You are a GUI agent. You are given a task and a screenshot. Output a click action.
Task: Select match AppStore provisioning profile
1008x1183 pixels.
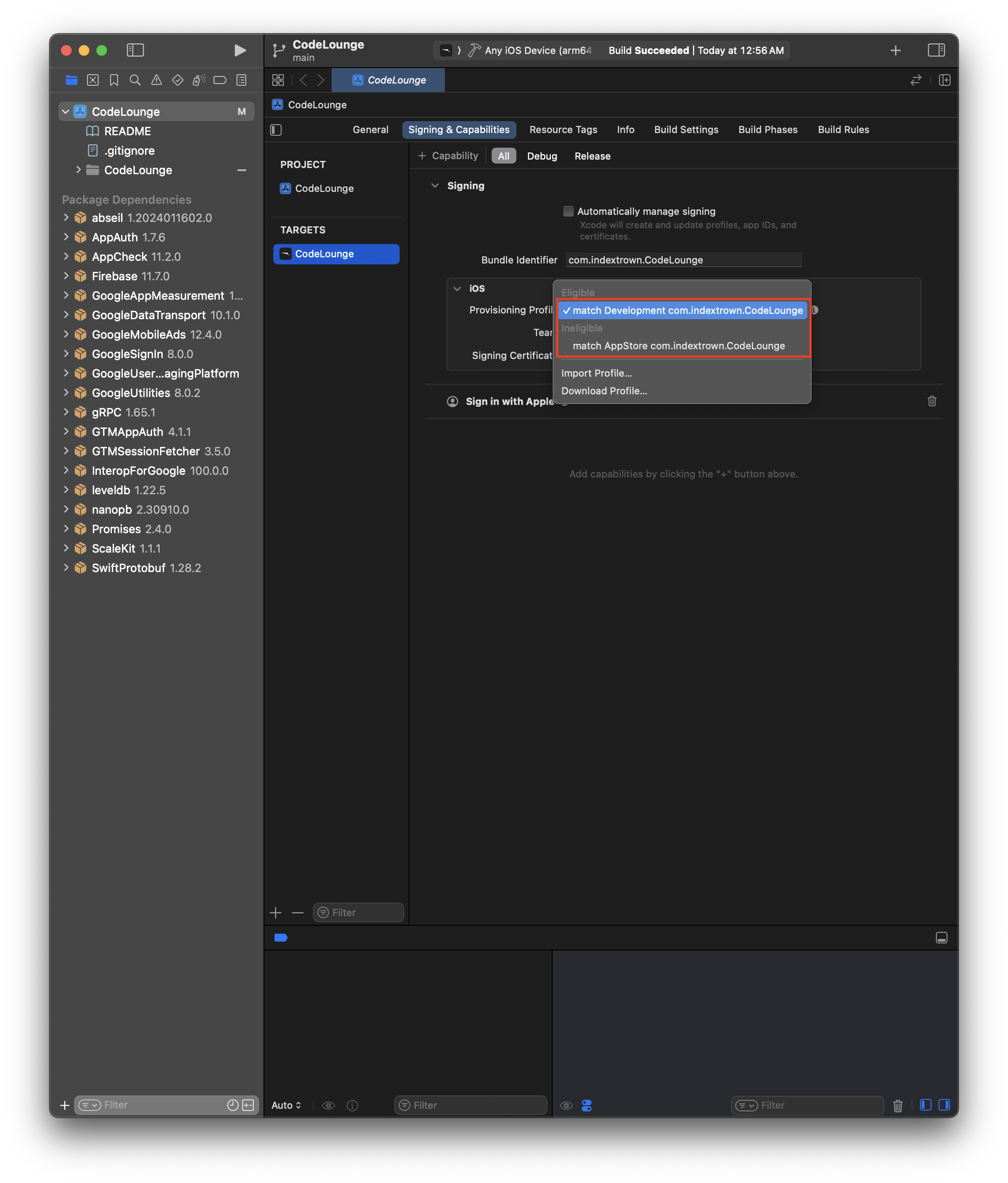click(682, 345)
